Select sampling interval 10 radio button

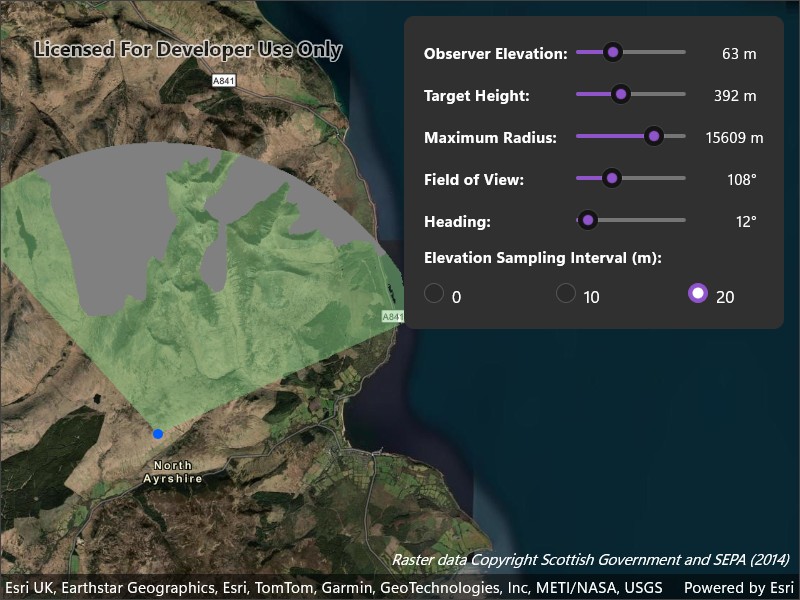565,293
